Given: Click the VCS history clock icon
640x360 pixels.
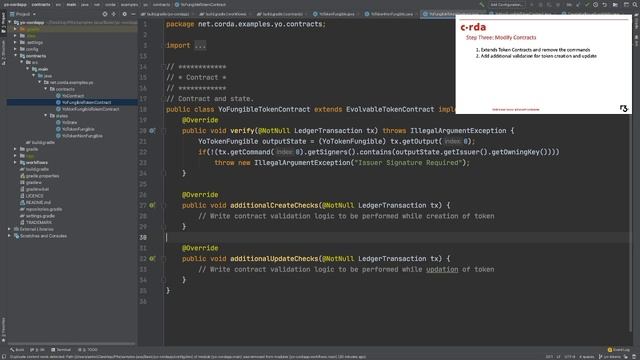Looking at the screenshot, I should [596, 4].
